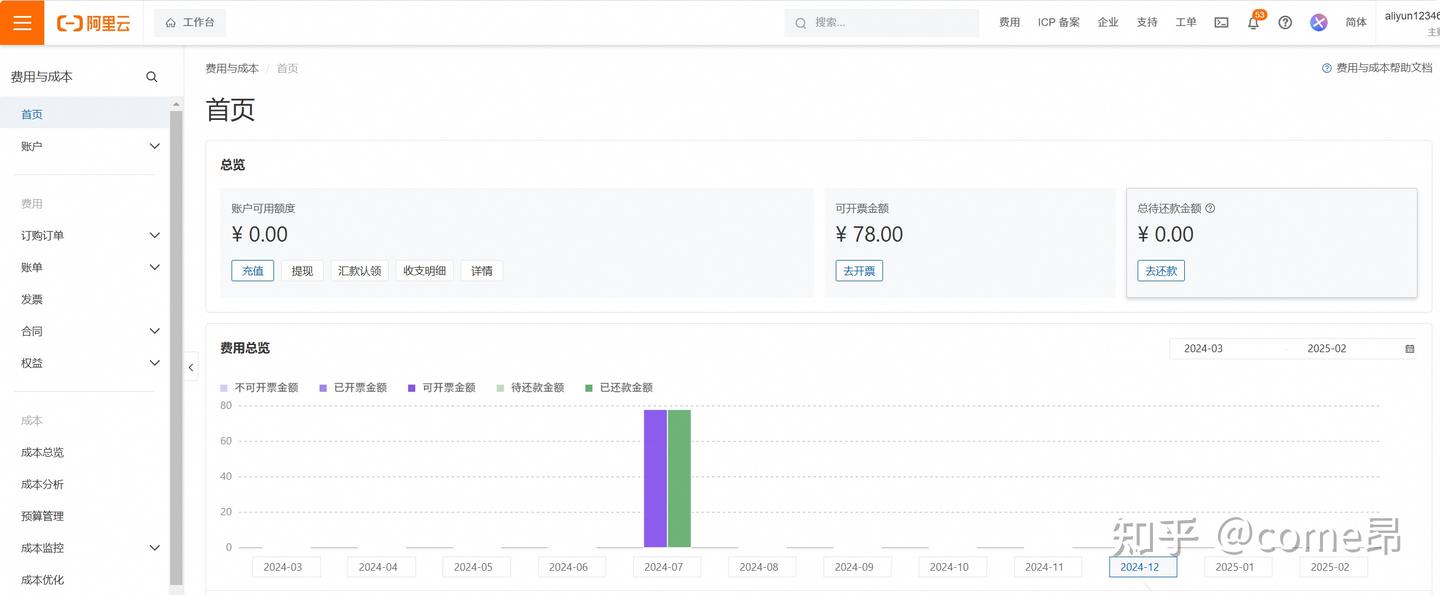Open the help question mark icon

(1285, 23)
